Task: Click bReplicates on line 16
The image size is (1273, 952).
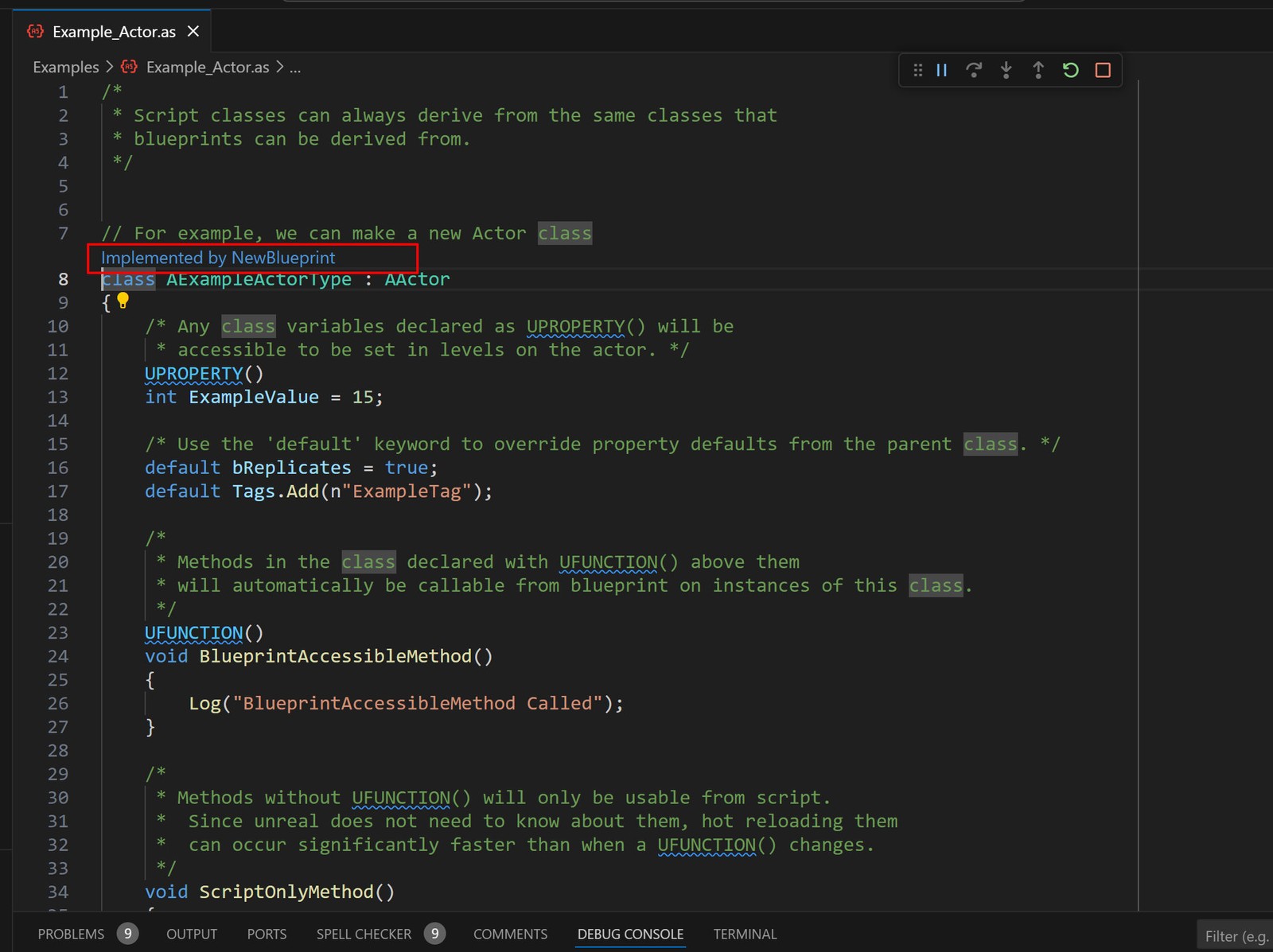Action: 292,468
